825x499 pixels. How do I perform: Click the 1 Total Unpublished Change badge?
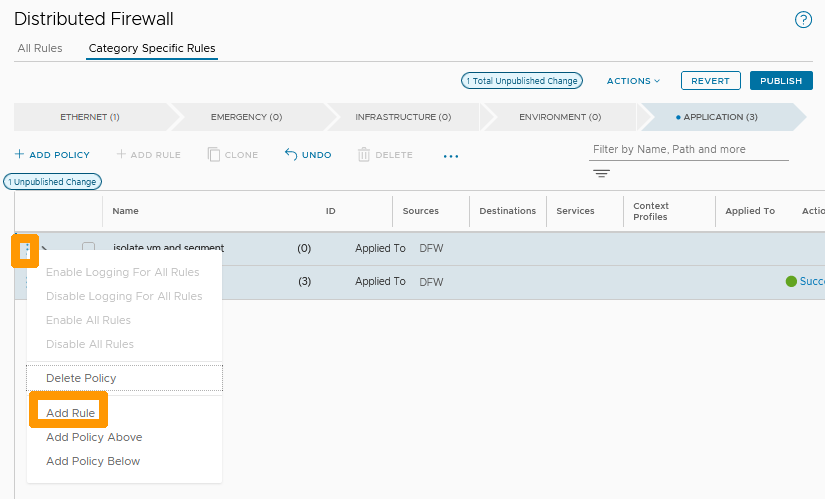(x=521, y=81)
